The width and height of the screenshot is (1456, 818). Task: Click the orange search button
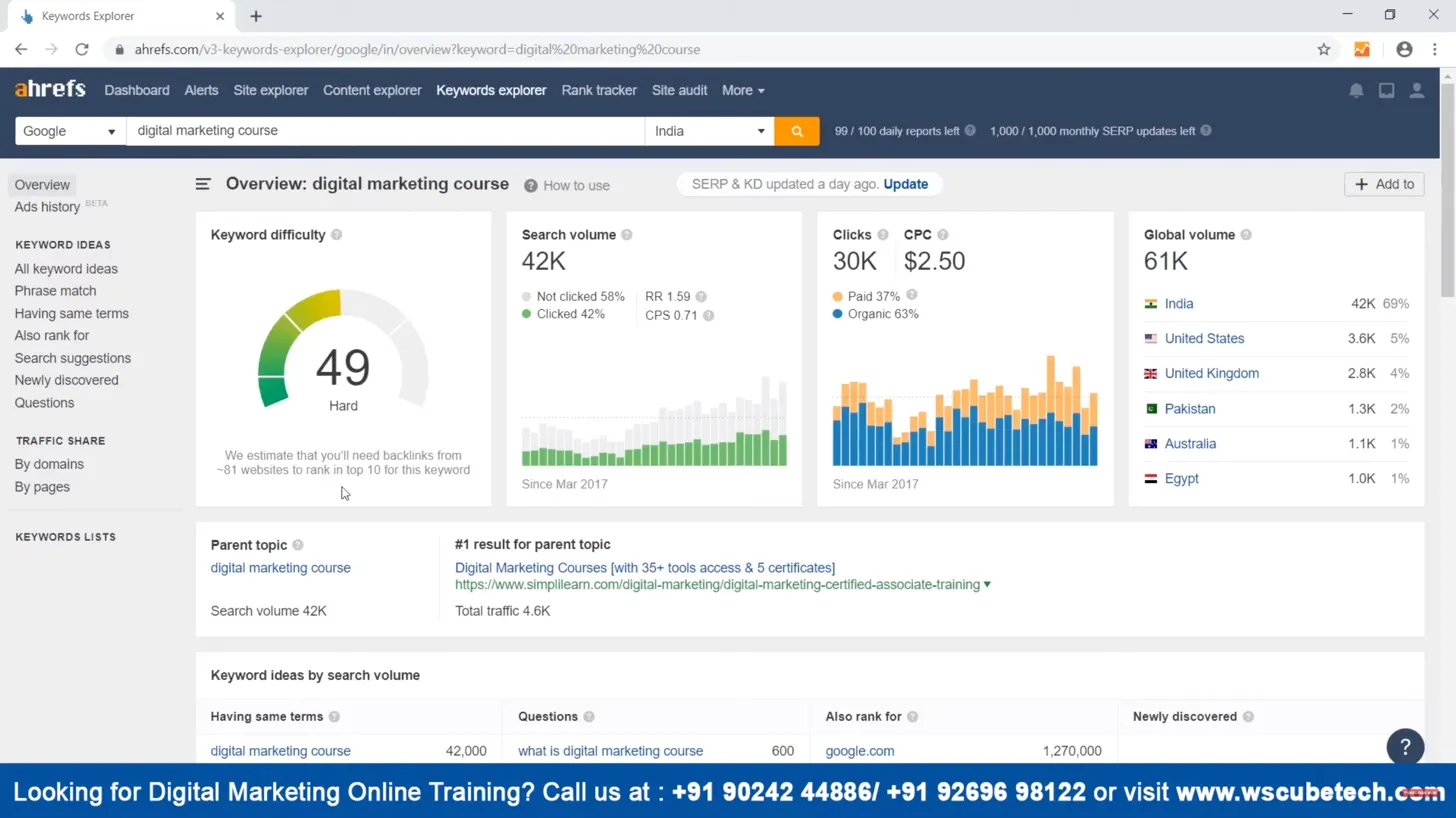pos(797,131)
